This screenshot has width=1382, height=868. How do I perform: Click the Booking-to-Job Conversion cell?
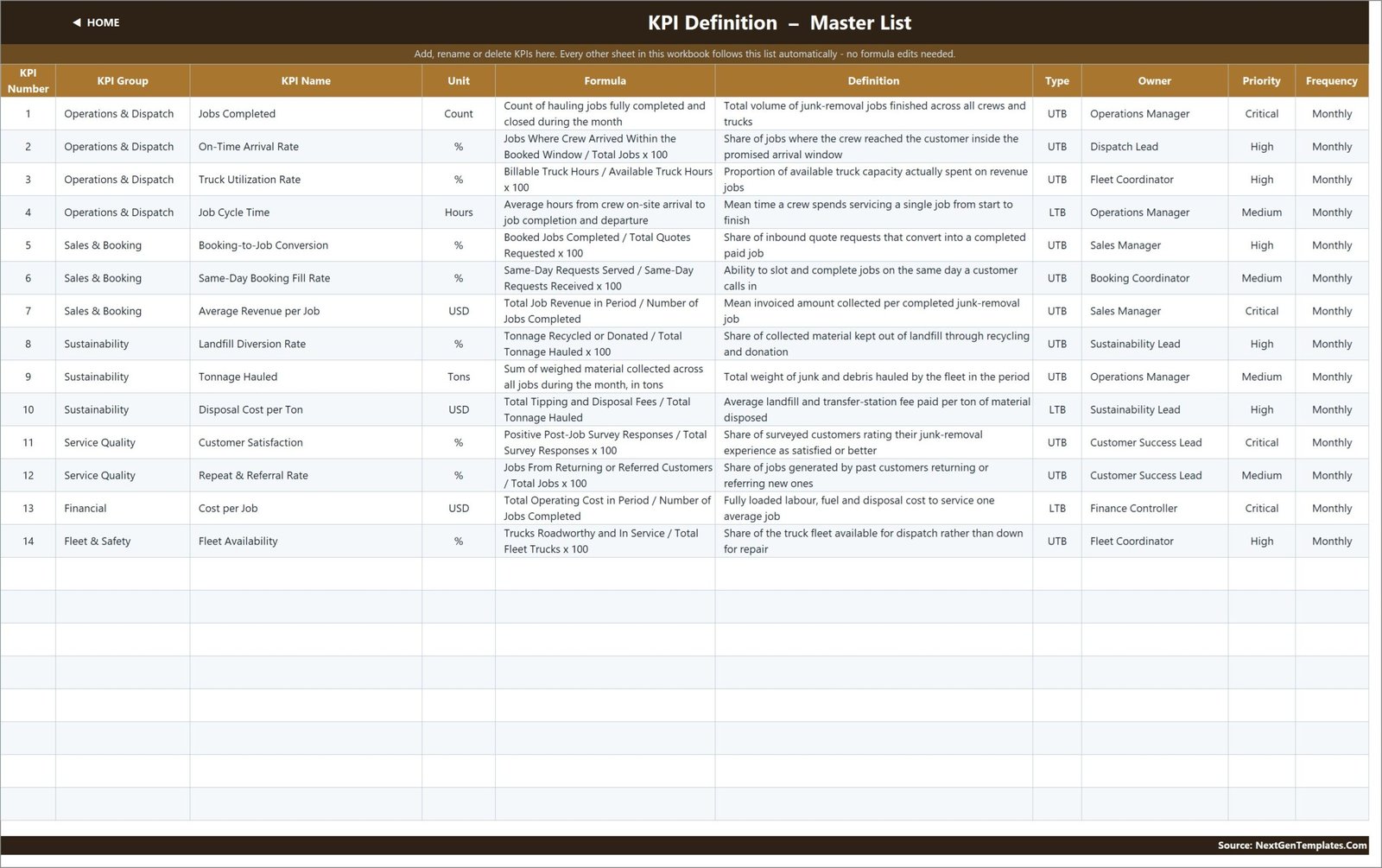pyautogui.click(x=306, y=245)
